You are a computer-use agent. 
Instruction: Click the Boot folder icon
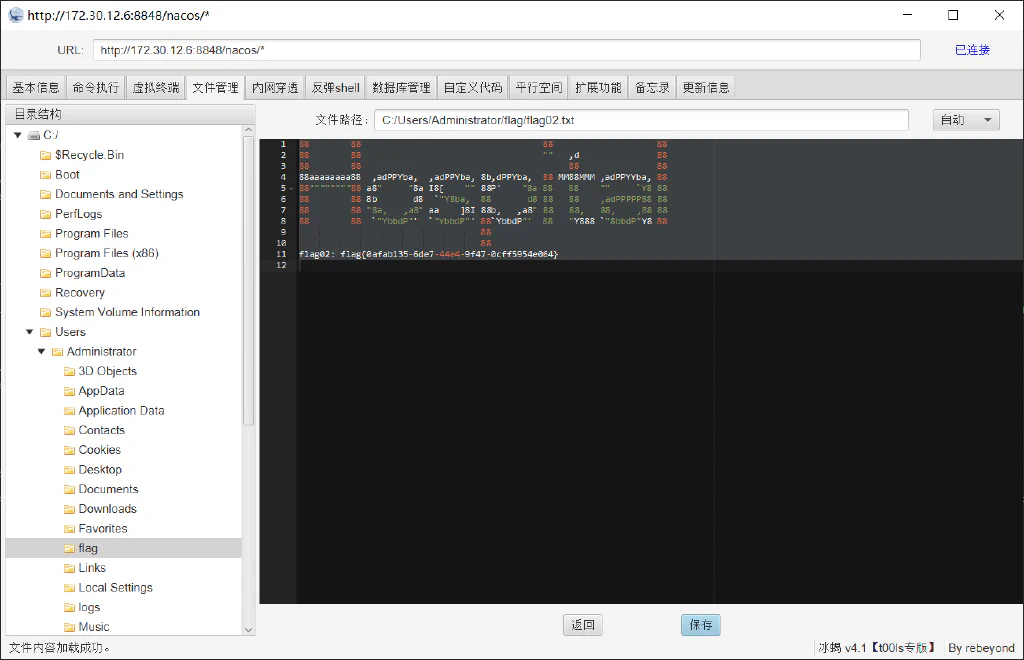pyautogui.click(x=45, y=175)
